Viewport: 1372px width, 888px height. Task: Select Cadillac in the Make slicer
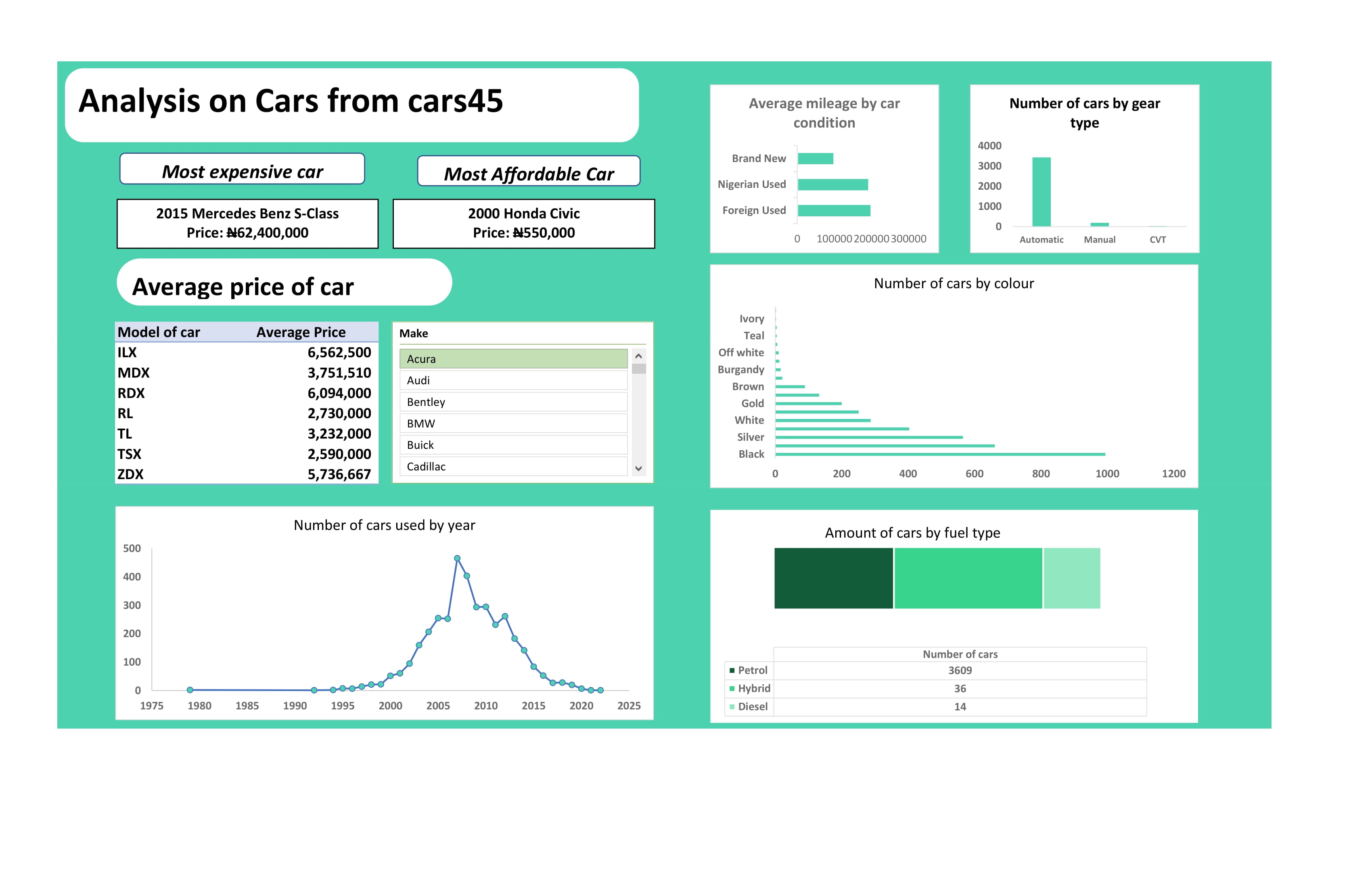(513, 467)
